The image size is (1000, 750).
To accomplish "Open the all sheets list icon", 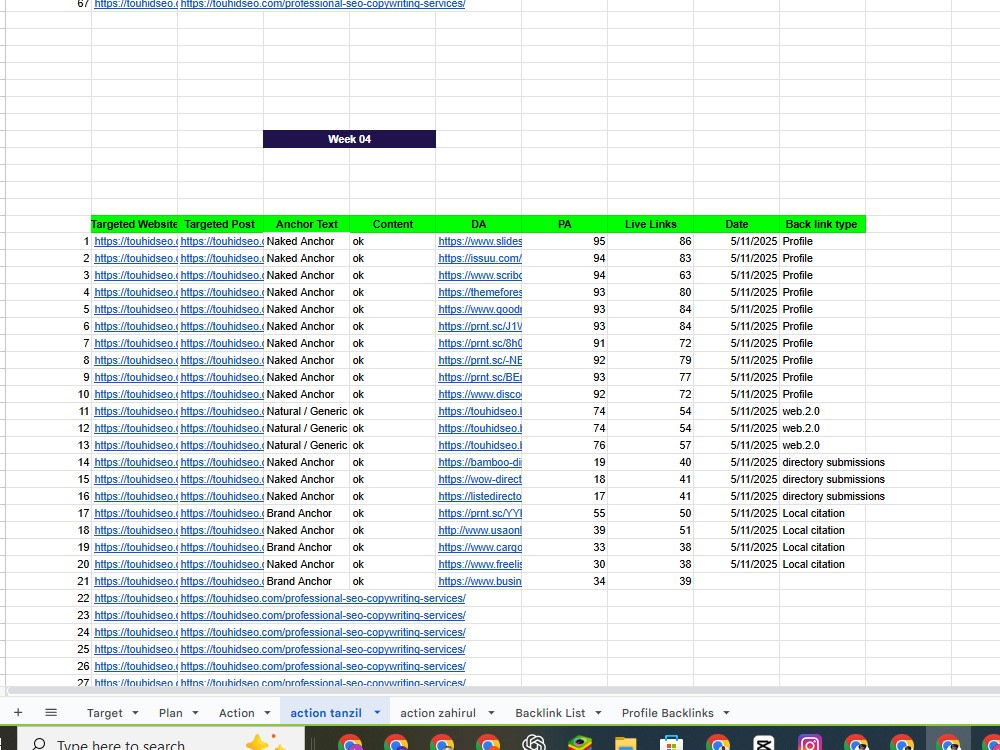I will pyautogui.click(x=51, y=712).
